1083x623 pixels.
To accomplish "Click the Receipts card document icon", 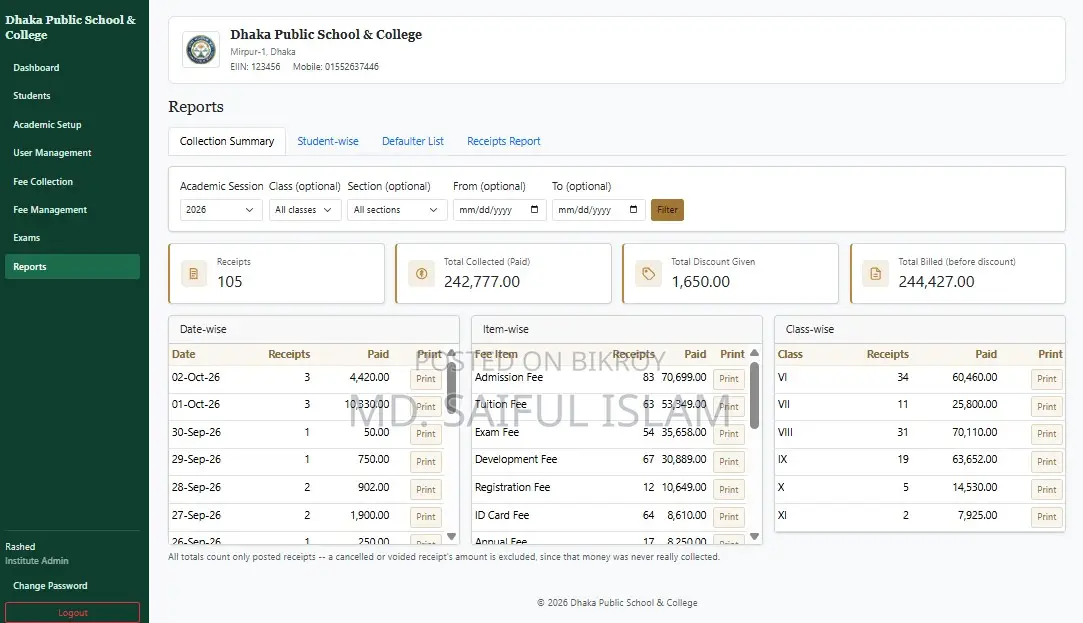I will (x=193, y=274).
